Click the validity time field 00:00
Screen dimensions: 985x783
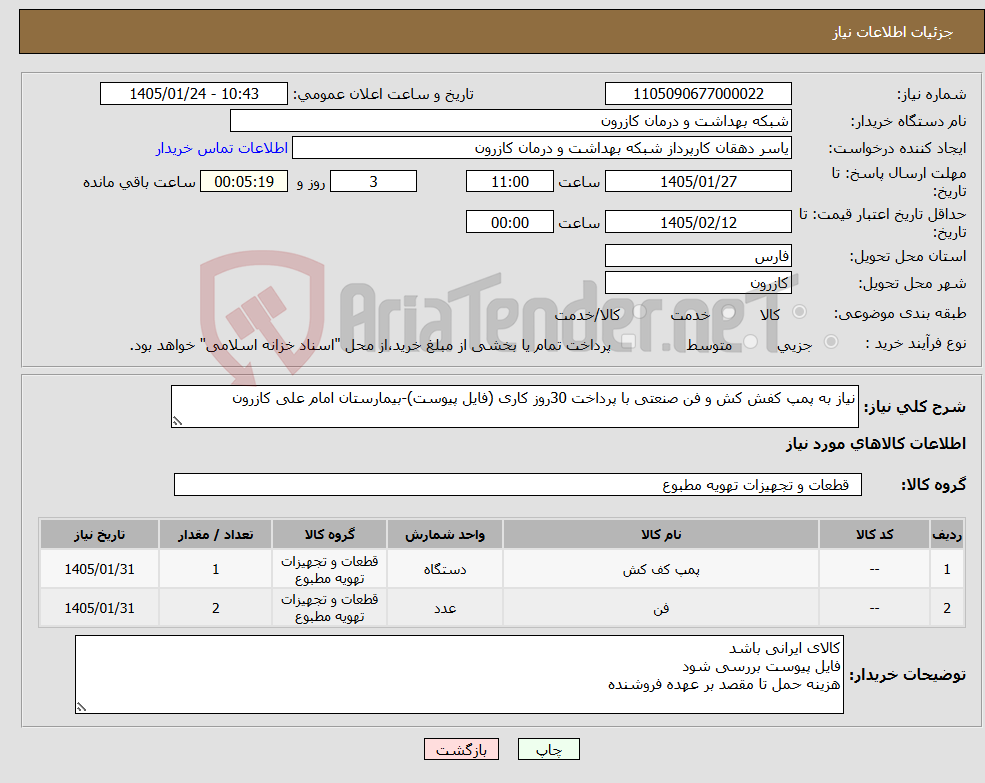coord(509,222)
